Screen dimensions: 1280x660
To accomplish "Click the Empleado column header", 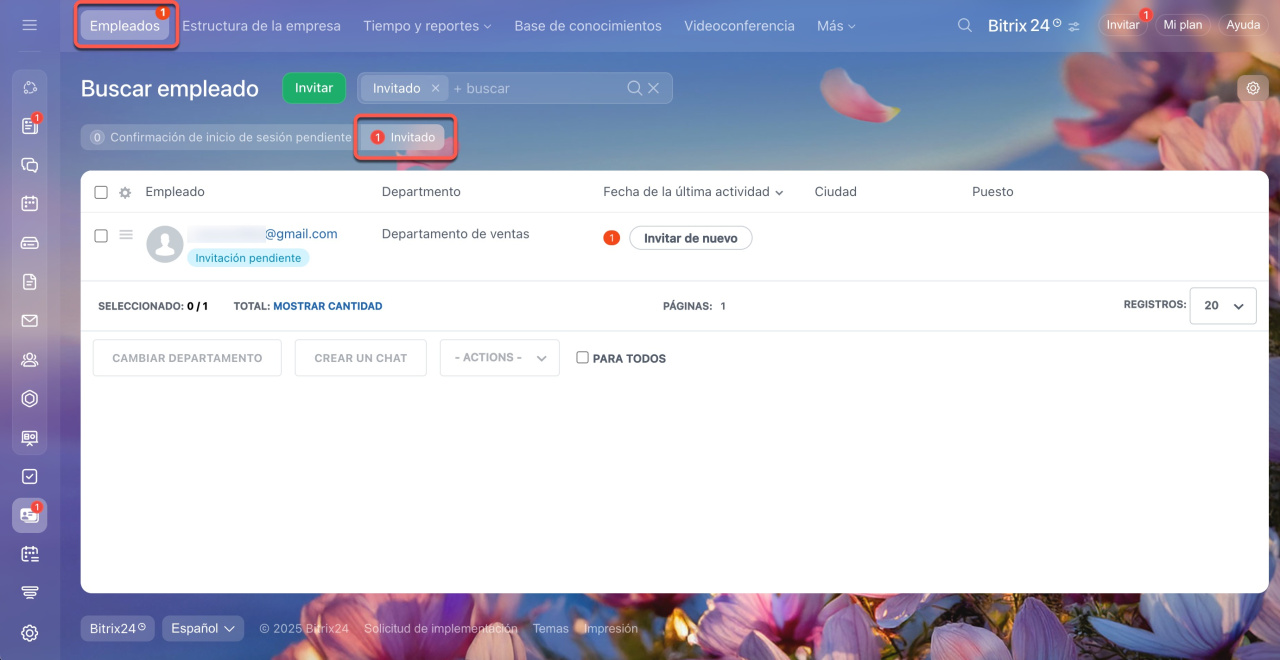I will click(175, 192).
